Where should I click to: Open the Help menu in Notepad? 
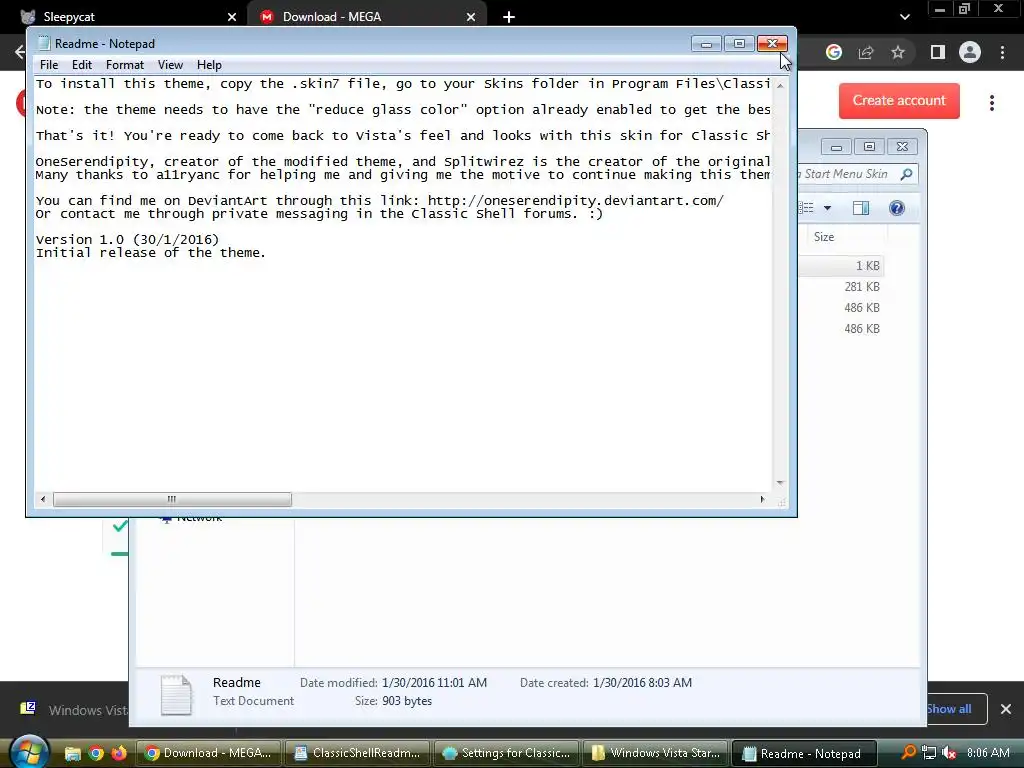pyautogui.click(x=210, y=65)
